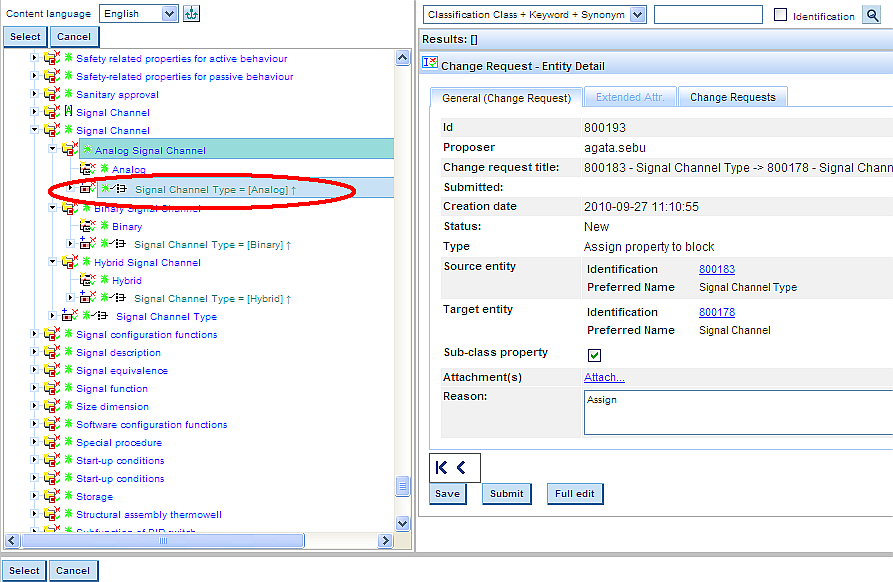This screenshot has height=582, width=893.
Task: Click the previous record arrow
Action: point(462,467)
